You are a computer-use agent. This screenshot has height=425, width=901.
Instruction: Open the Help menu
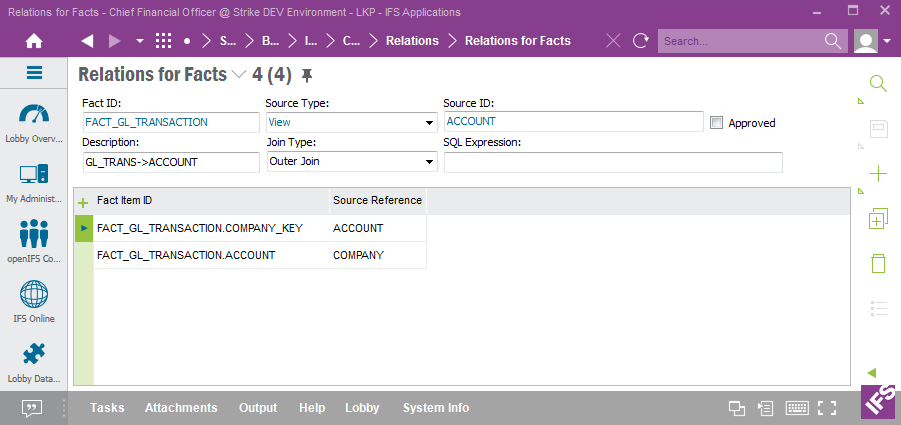[312, 408]
